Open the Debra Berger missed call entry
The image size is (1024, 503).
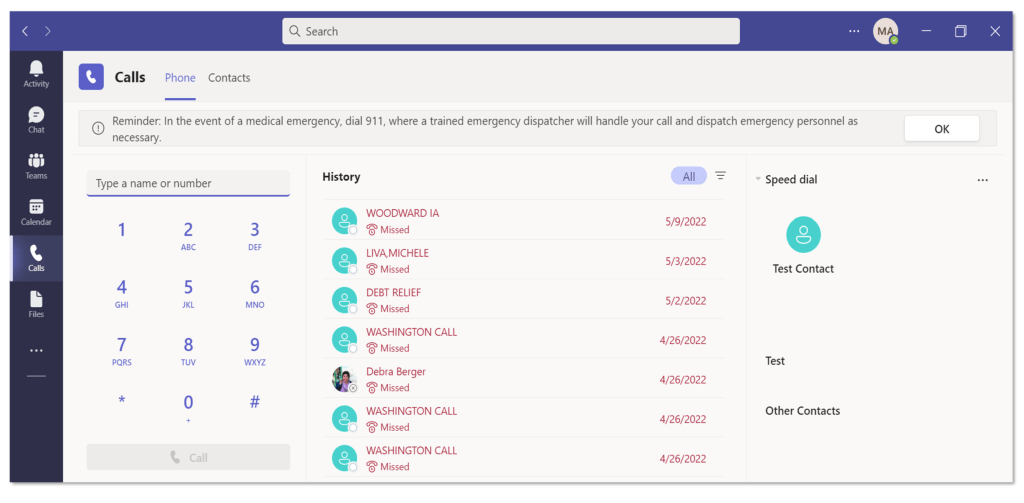coord(520,379)
